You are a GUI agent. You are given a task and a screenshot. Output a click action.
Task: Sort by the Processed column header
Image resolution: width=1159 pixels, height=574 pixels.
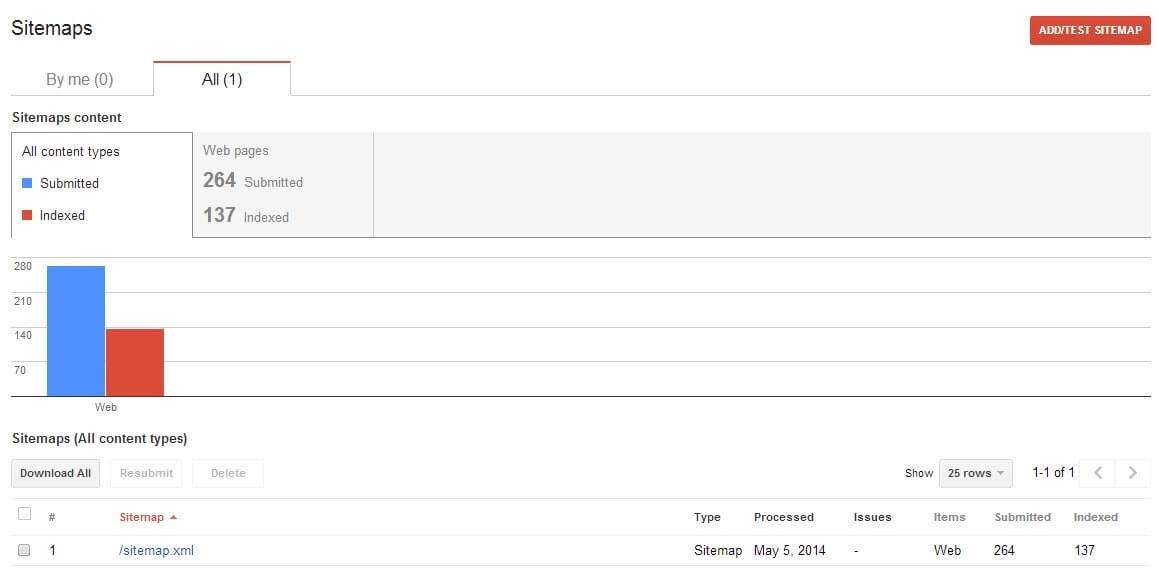point(784,517)
